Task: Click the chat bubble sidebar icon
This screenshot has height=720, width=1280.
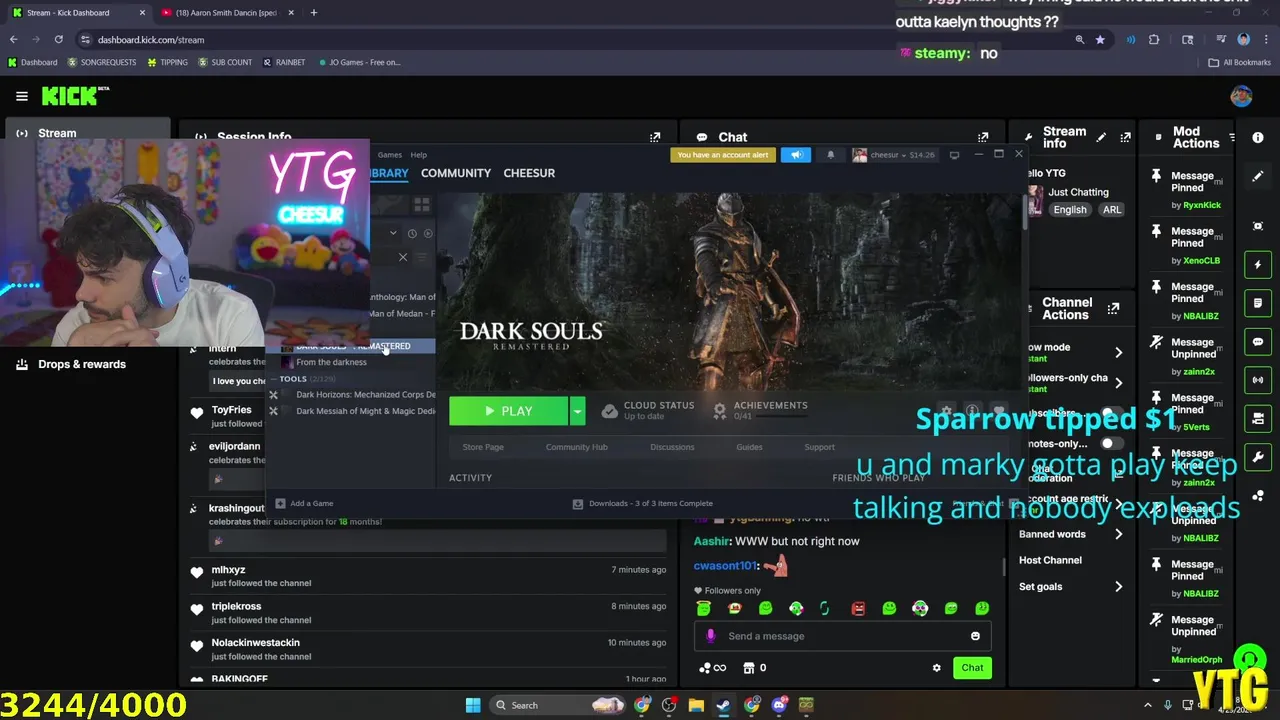Action: [1258, 342]
